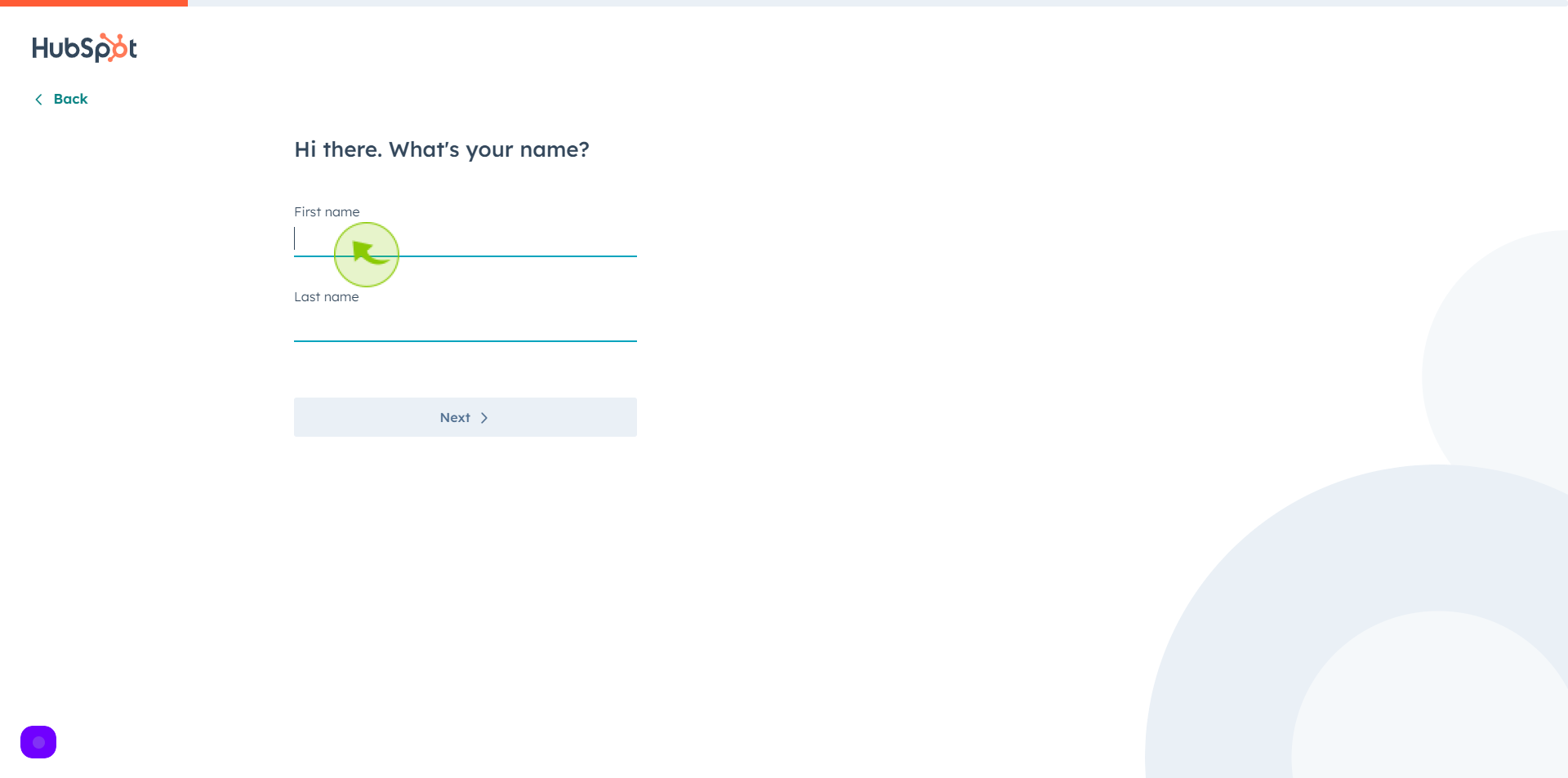Click the HubSpot logo

(84, 48)
